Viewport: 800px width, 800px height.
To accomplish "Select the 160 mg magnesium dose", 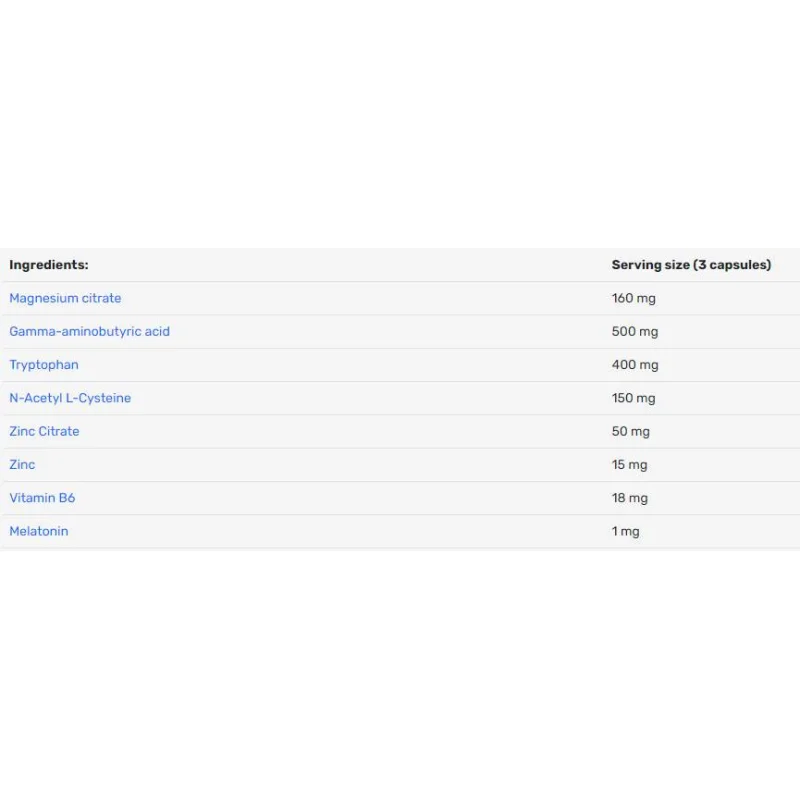I will pos(634,298).
